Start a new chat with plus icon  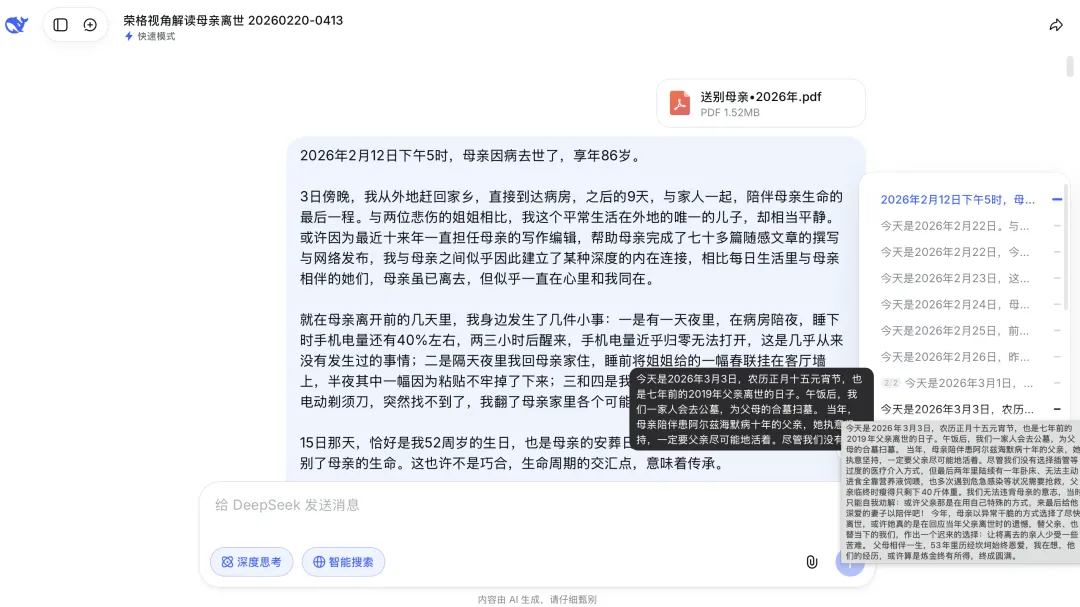click(90, 25)
